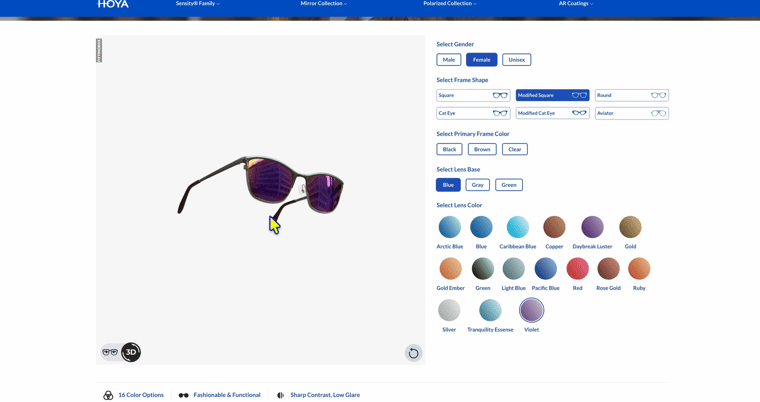Pick Clear primary frame color
This screenshot has width=760, height=402.
515,149
